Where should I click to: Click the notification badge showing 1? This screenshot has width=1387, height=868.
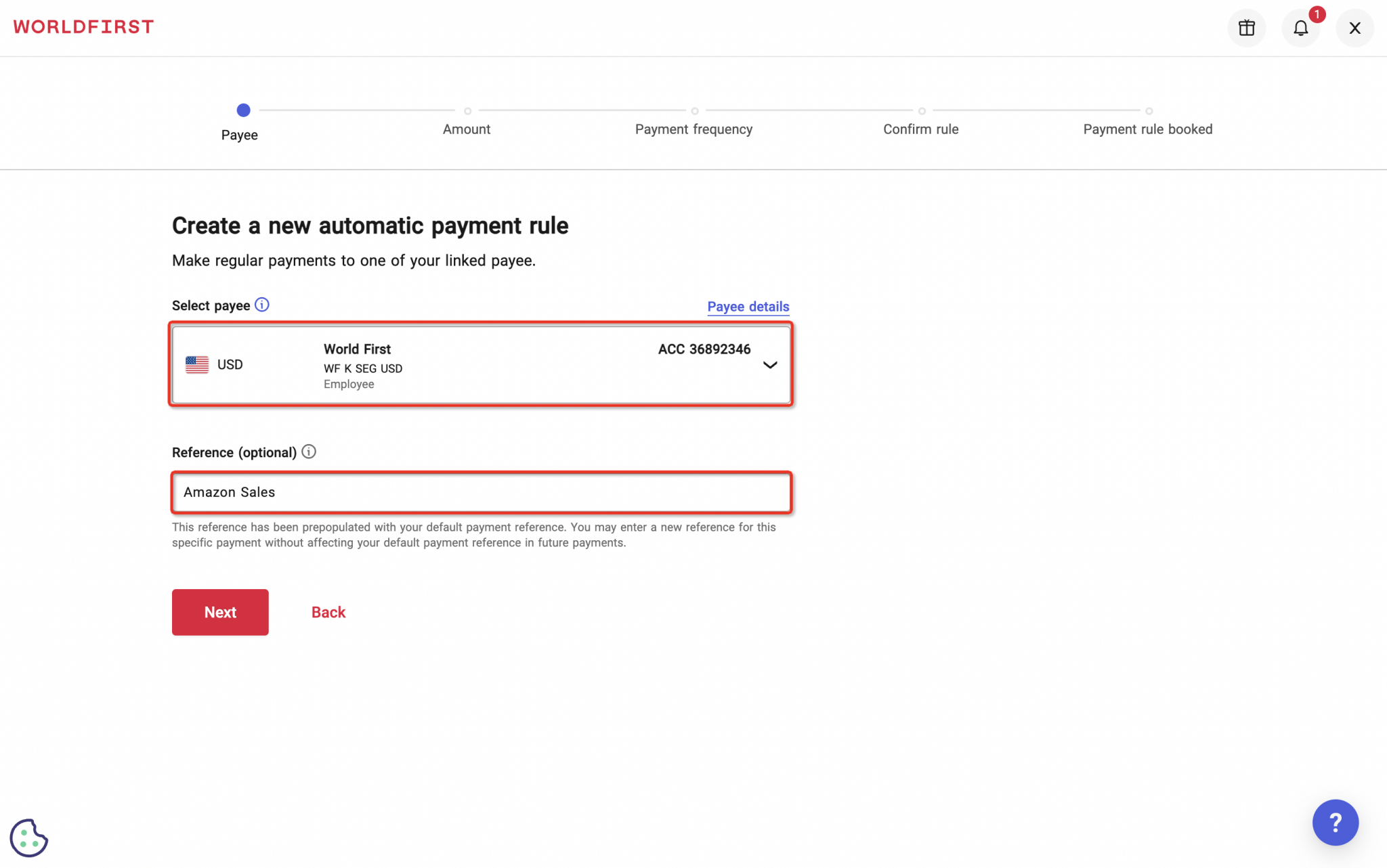pyautogui.click(x=1316, y=14)
